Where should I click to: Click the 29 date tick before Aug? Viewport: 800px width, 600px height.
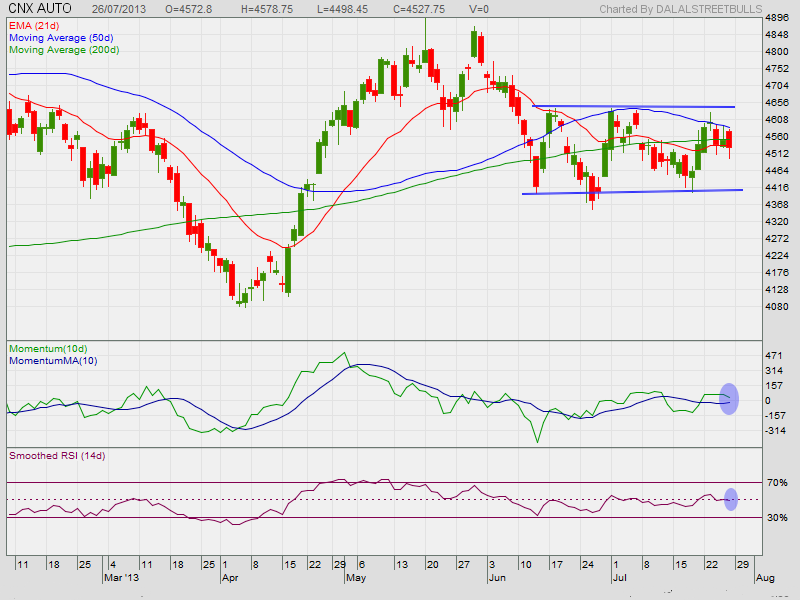[743, 564]
